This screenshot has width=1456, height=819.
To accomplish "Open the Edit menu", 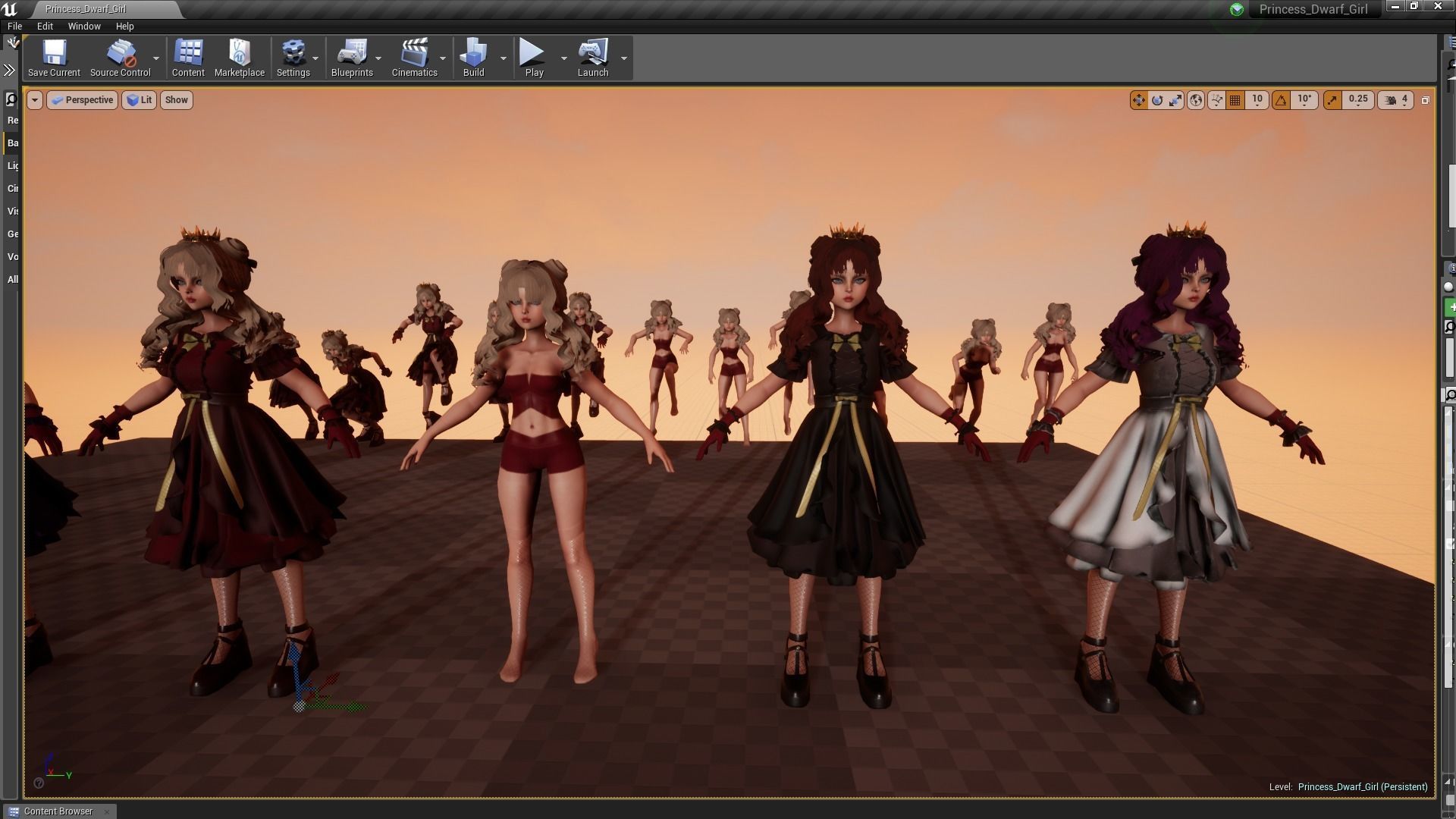I will [x=45, y=26].
